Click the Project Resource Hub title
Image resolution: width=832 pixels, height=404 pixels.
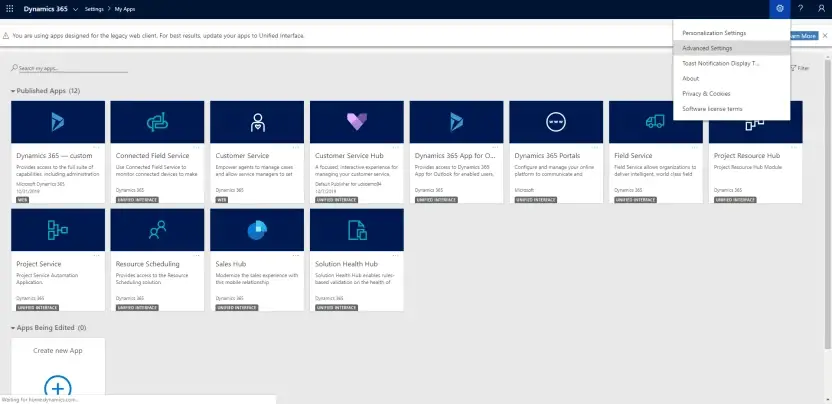click(747, 156)
